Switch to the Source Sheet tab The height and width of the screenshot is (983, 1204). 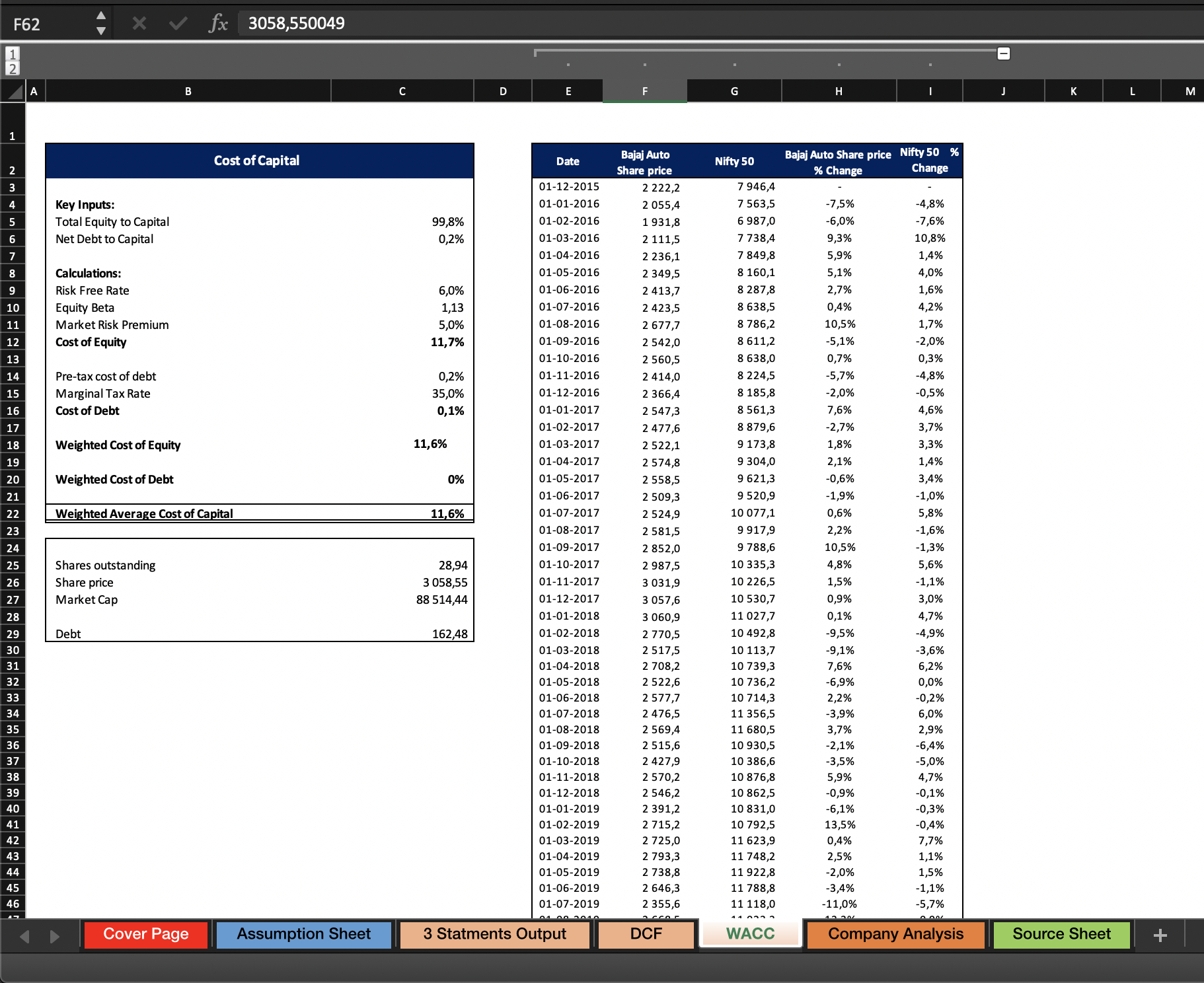tap(1062, 934)
